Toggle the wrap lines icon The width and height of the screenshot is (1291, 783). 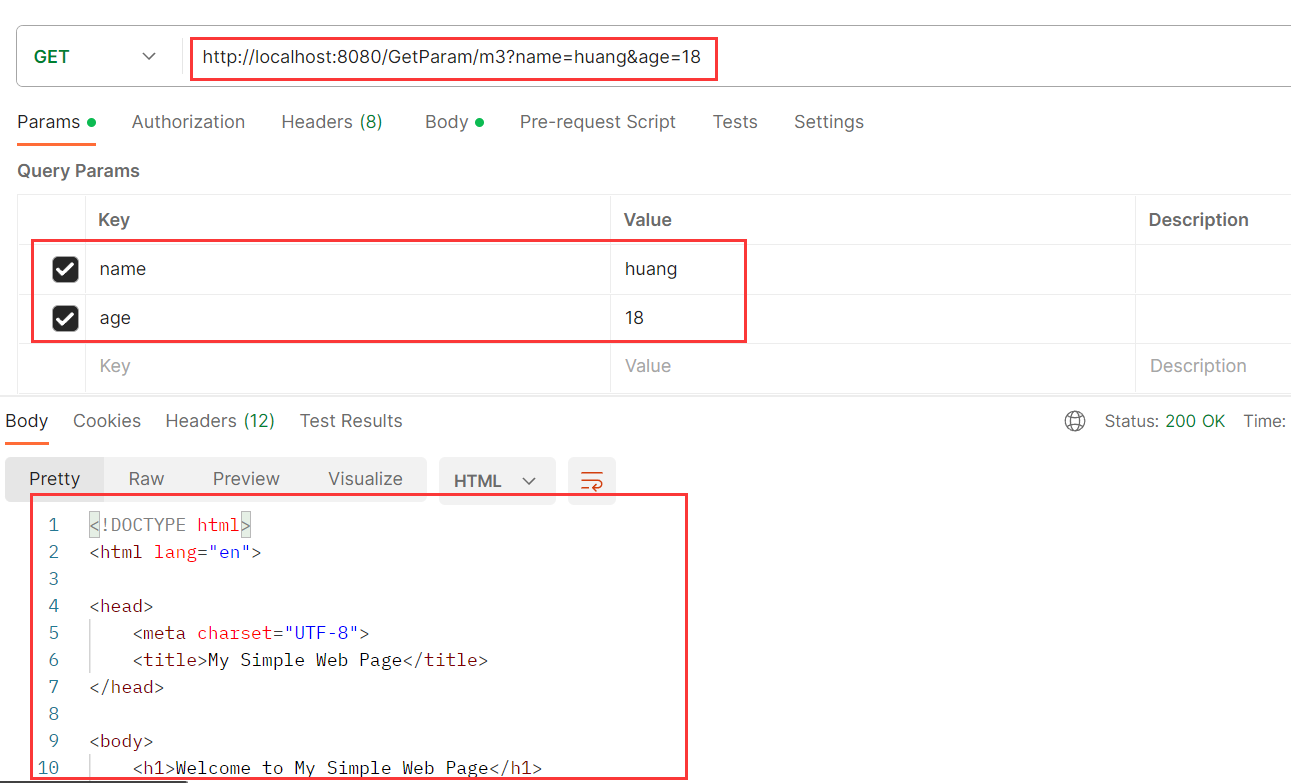click(x=592, y=481)
